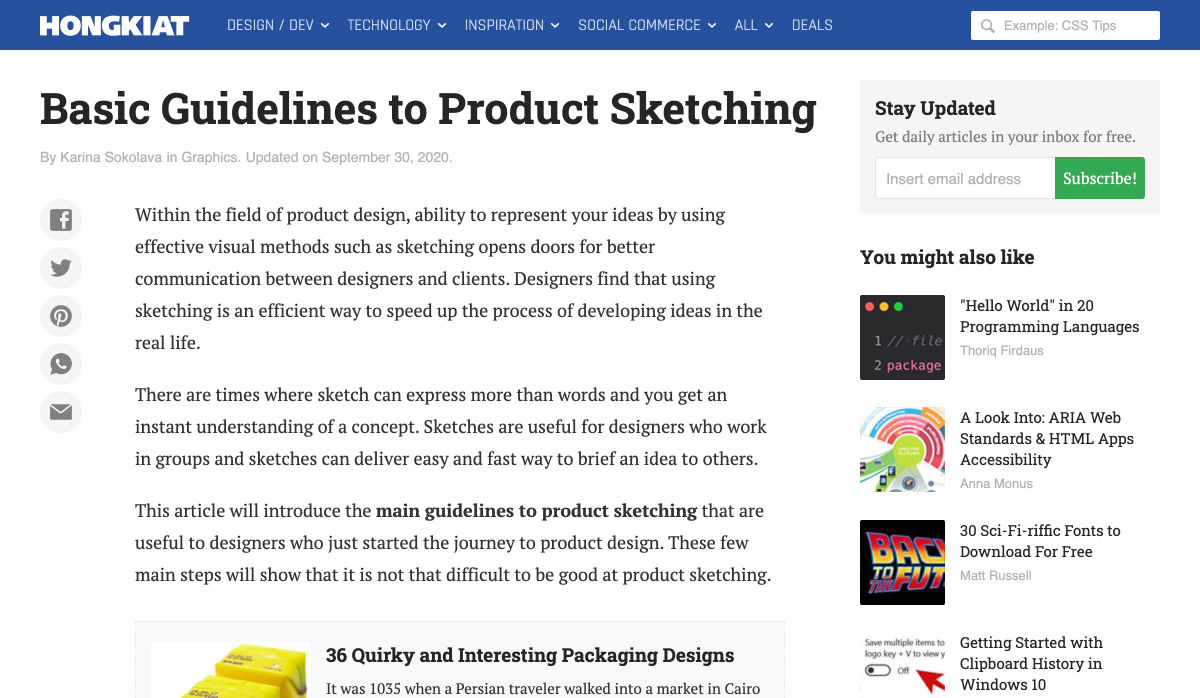Go to the Deals page

tap(812, 25)
